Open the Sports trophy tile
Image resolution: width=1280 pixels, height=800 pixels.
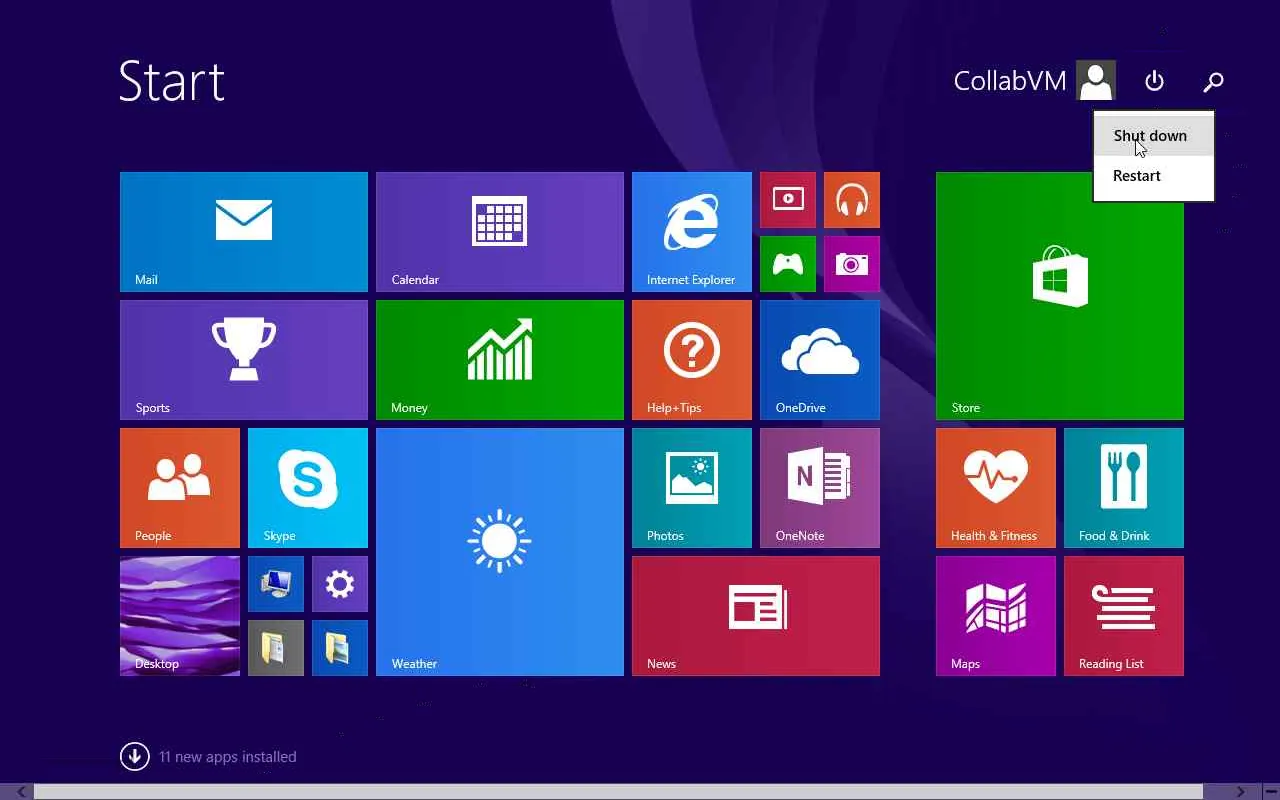pyautogui.click(x=244, y=360)
